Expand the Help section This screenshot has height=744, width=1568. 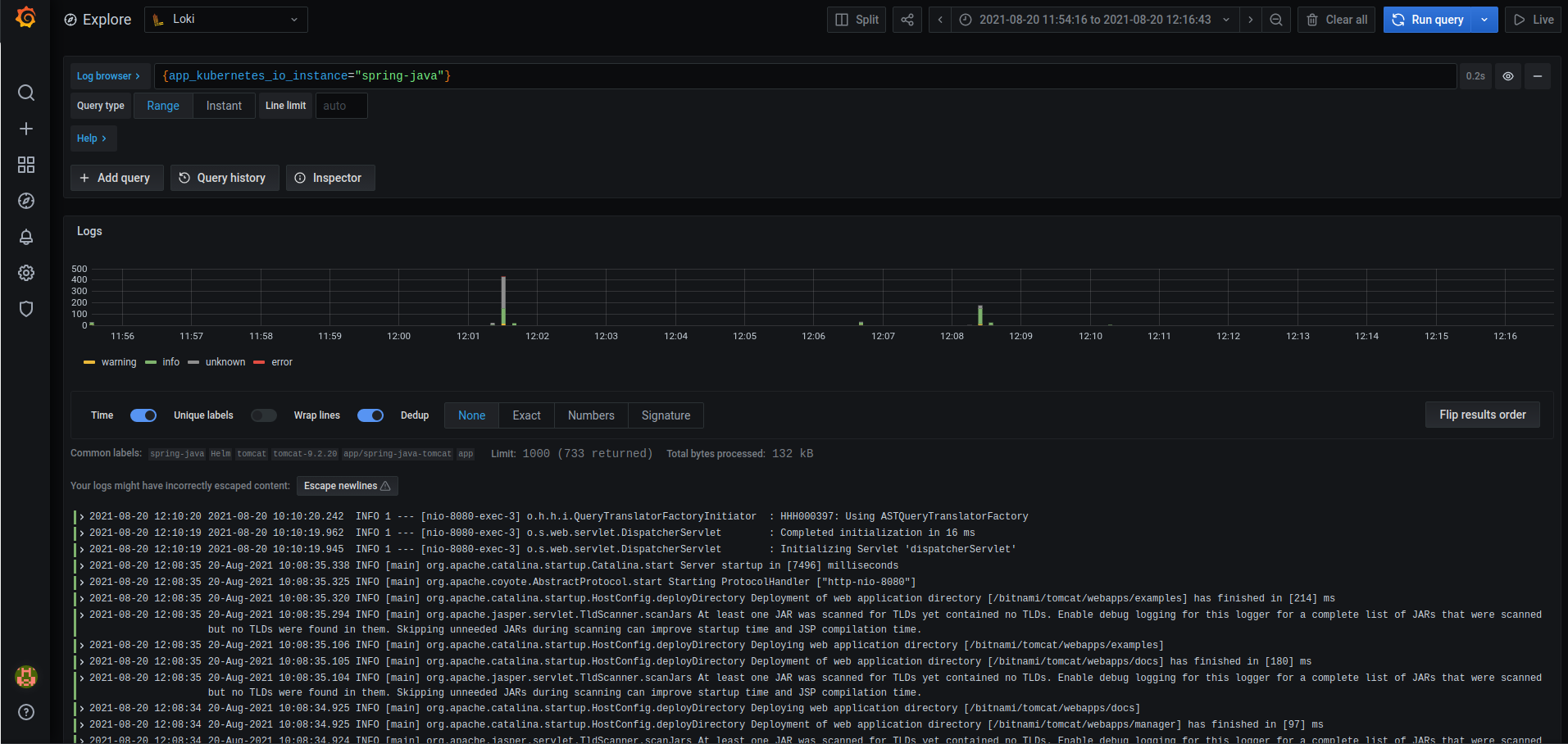(x=92, y=138)
